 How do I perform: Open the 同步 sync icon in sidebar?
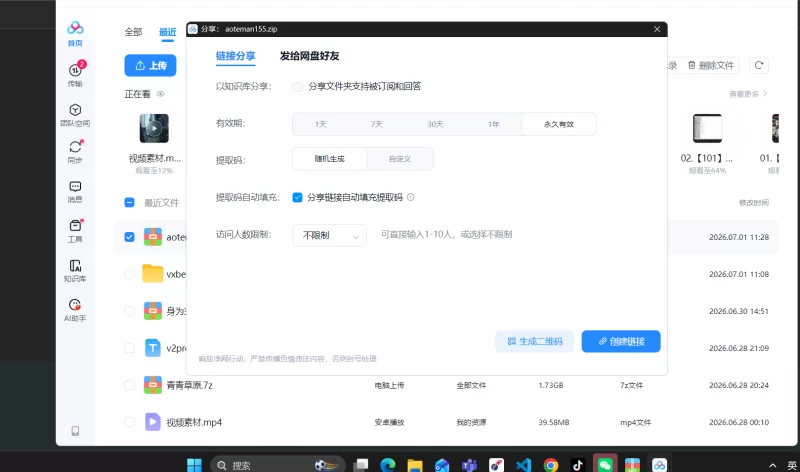(75, 152)
